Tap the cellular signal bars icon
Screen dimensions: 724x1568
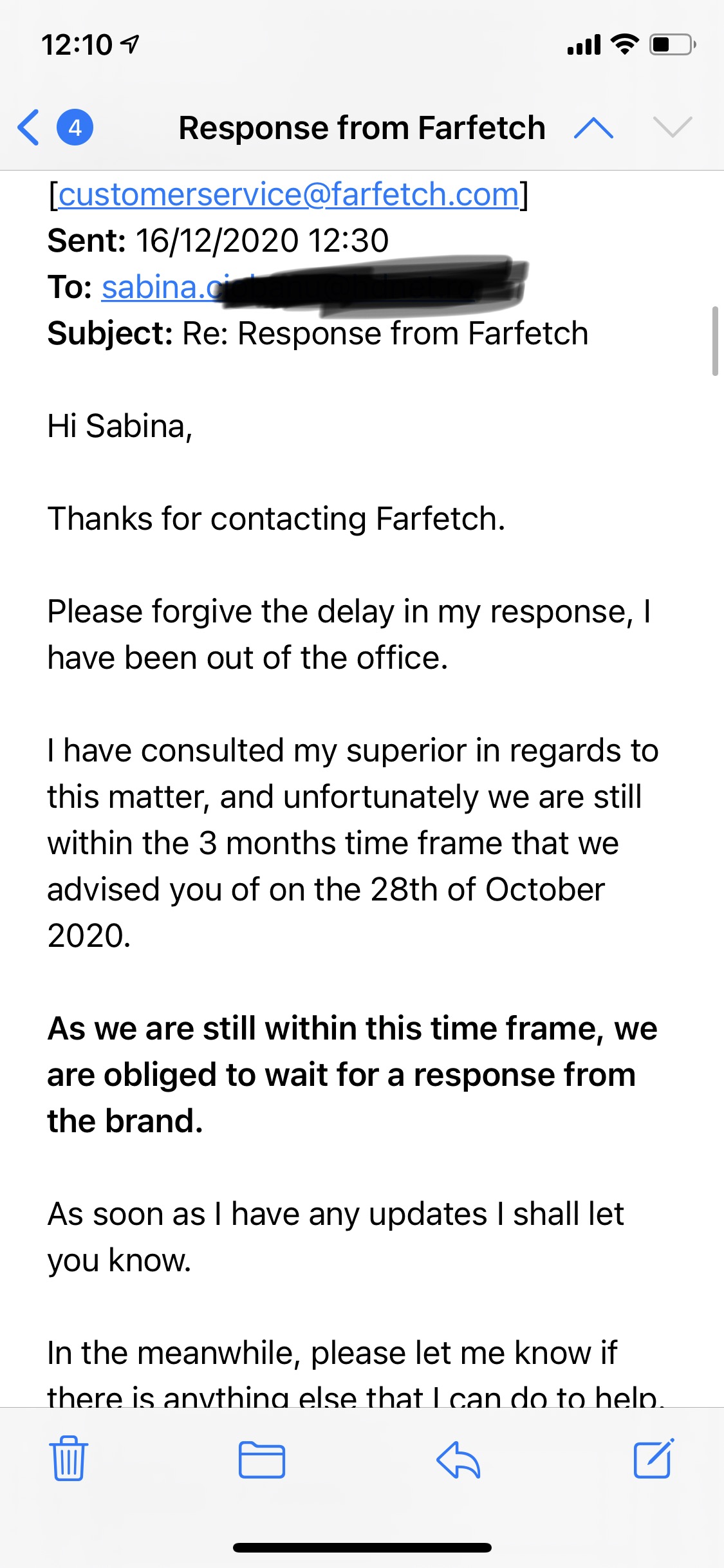584,45
